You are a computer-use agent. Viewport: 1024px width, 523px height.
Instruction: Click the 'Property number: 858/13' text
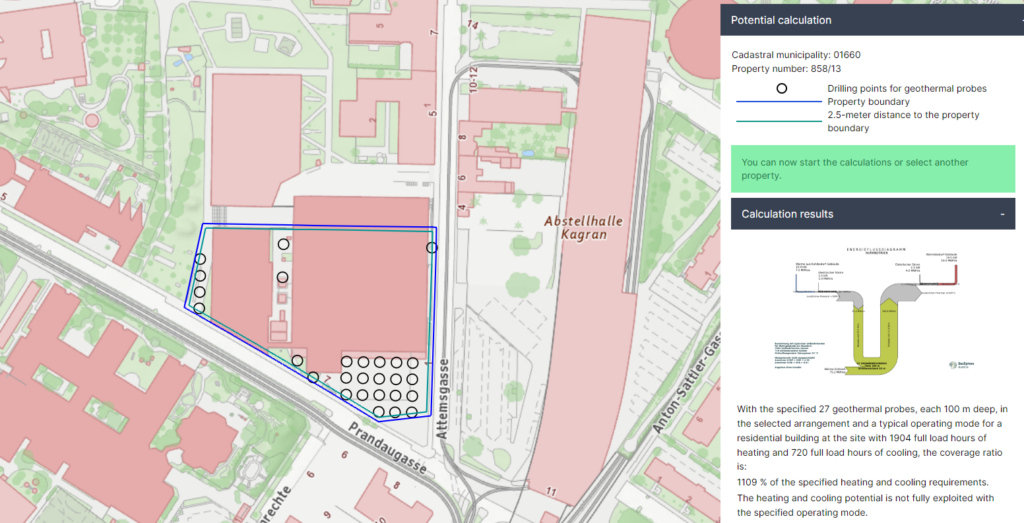[x=786, y=69]
